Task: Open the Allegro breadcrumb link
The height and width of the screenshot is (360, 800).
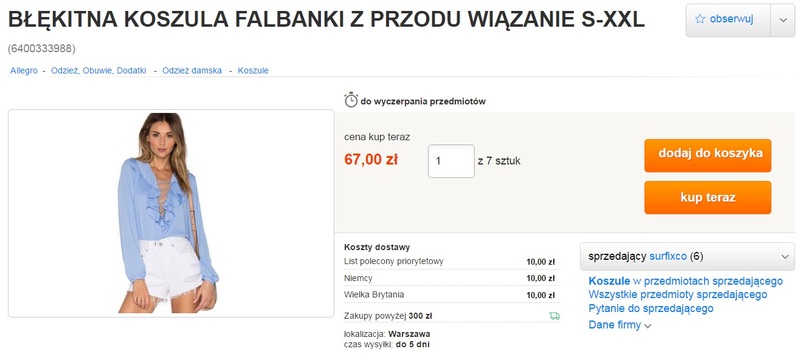Action: coord(24,71)
